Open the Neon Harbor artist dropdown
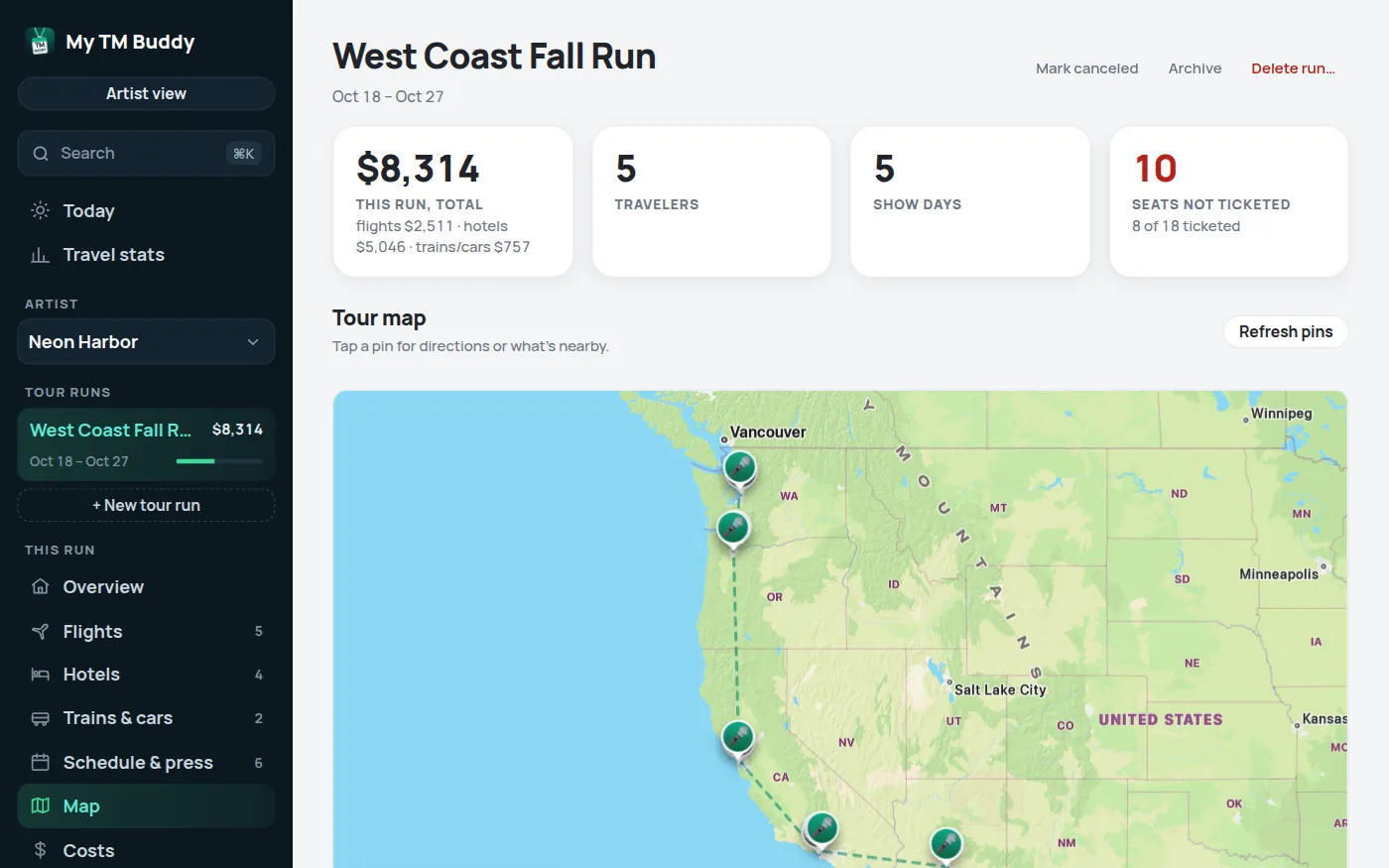The image size is (1389, 868). [x=146, y=342]
